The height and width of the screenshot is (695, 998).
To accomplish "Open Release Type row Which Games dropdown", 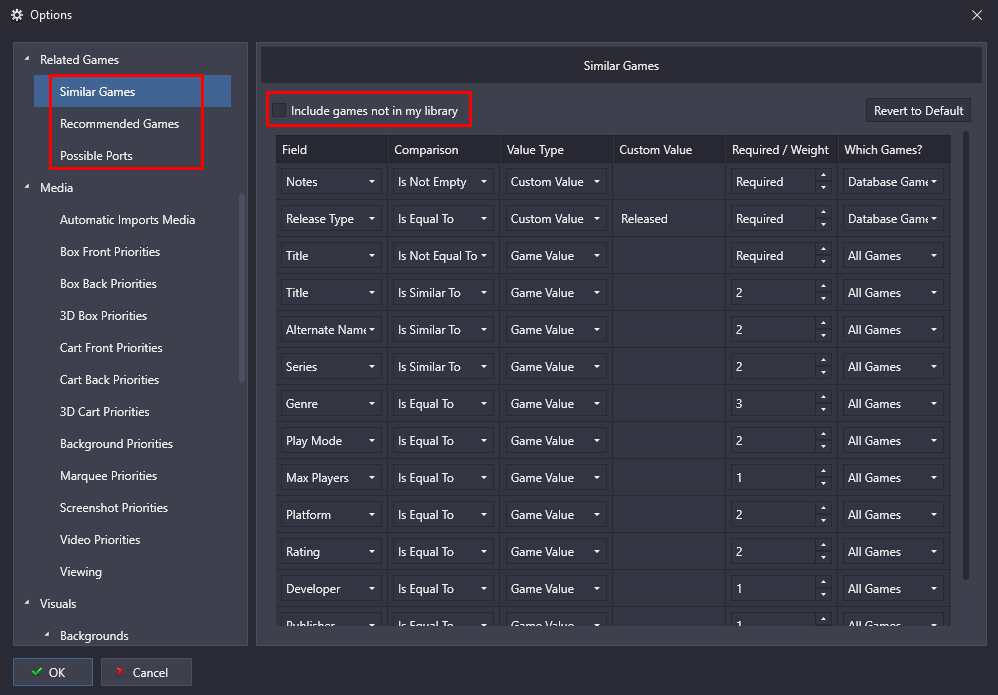I will 893,219.
